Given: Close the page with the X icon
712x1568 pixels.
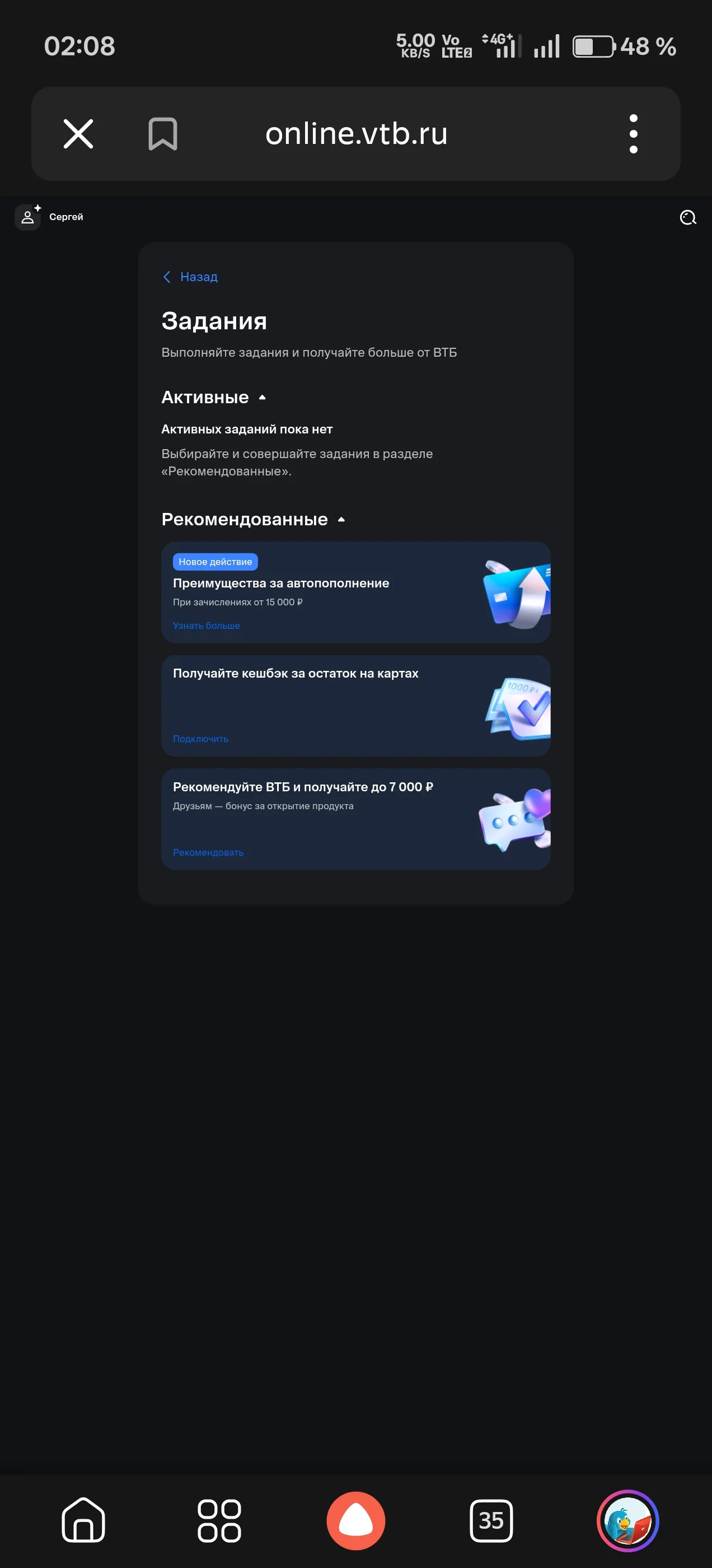Looking at the screenshot, I should 78,134.
